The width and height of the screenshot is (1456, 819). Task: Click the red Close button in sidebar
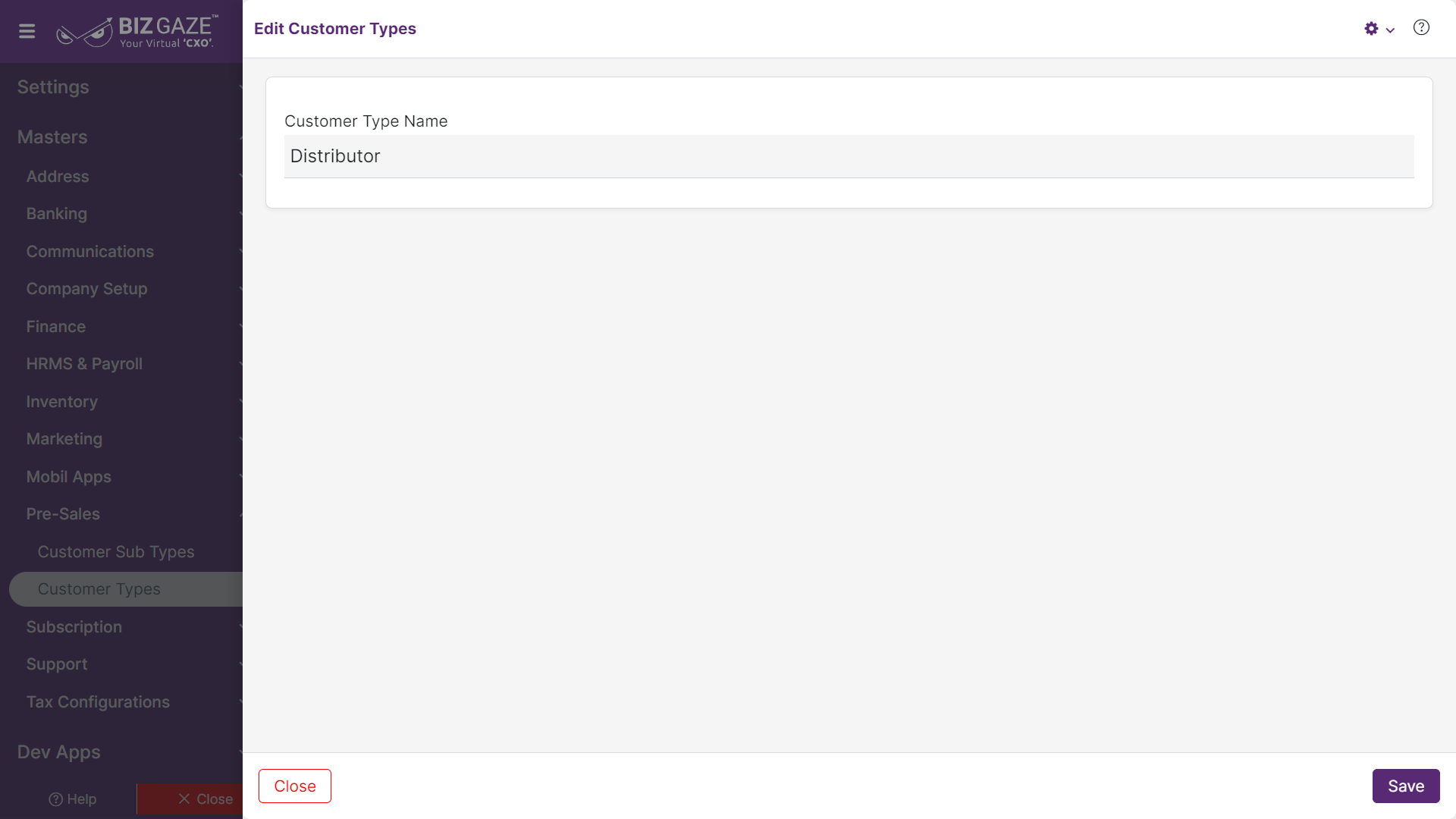[x=190, y=799]
